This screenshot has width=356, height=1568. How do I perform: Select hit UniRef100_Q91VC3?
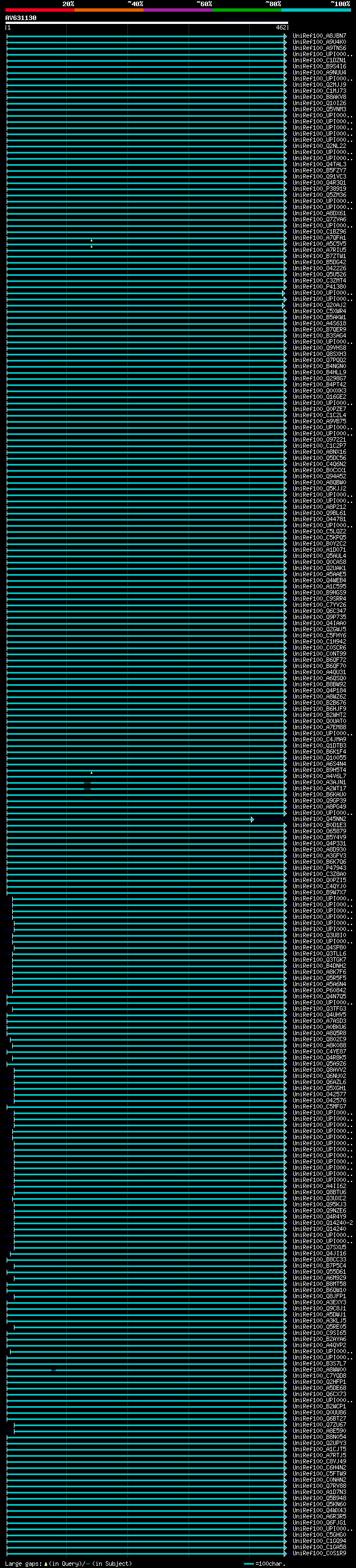319,176
